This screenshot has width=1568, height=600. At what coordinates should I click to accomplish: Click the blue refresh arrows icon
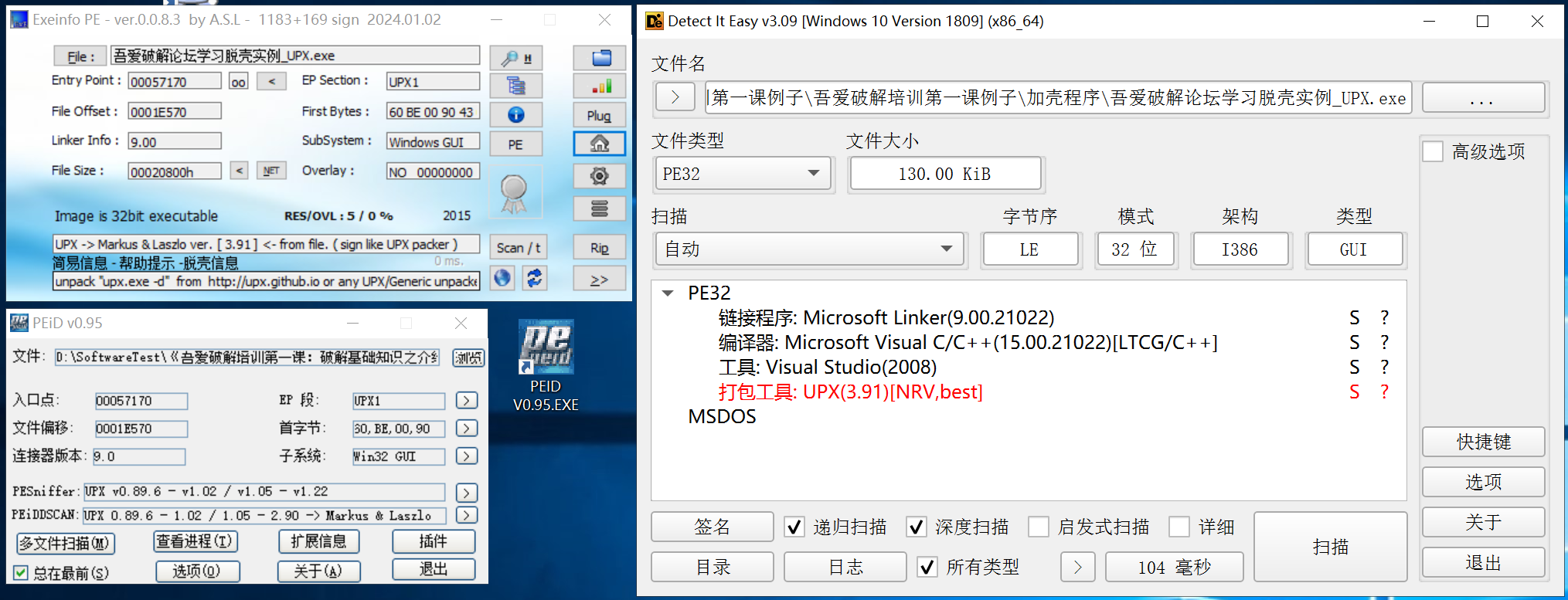(x=534, y=278)
